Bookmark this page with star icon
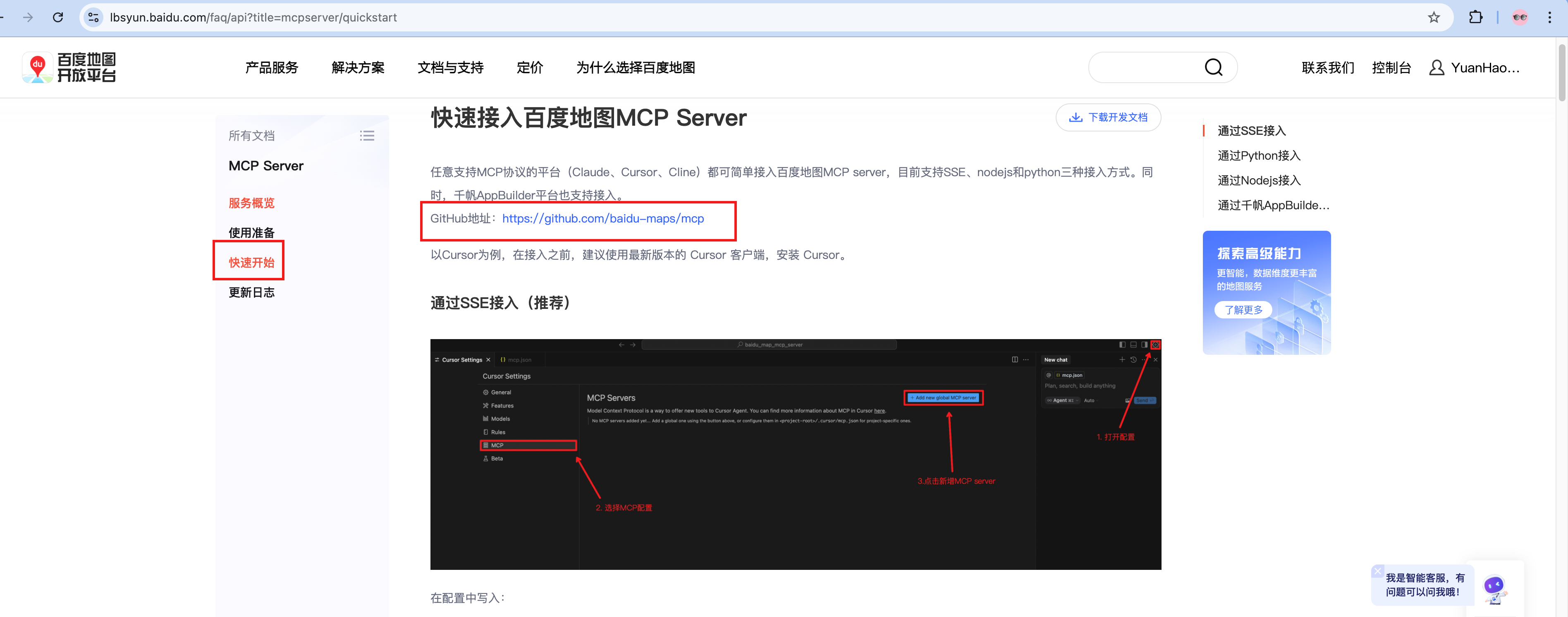Screen dimensions: 1568x617 click(1434, 17)
